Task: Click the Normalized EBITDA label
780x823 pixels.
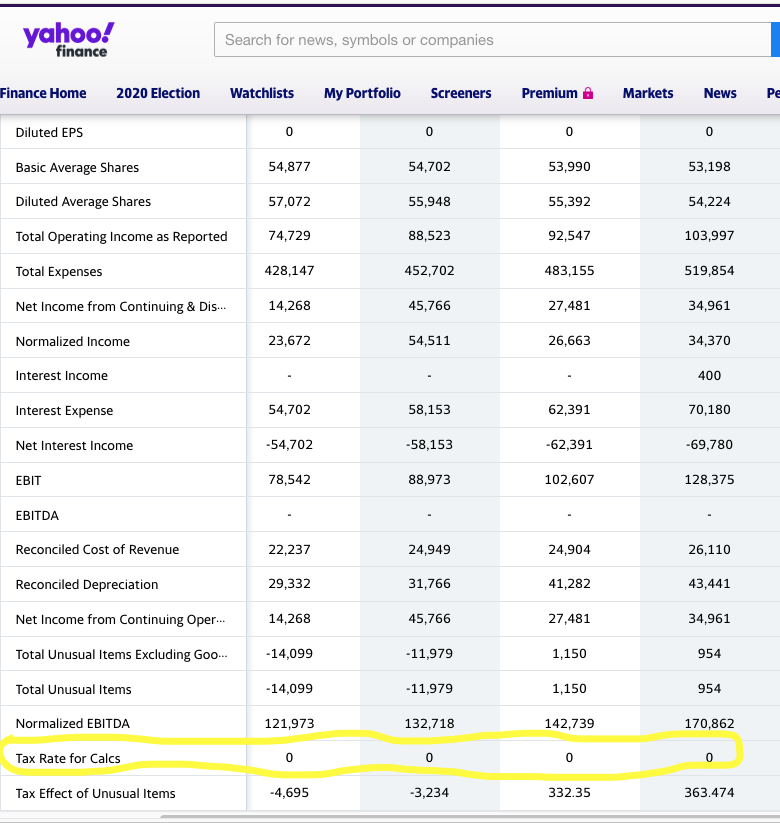Action: (72, 724)
